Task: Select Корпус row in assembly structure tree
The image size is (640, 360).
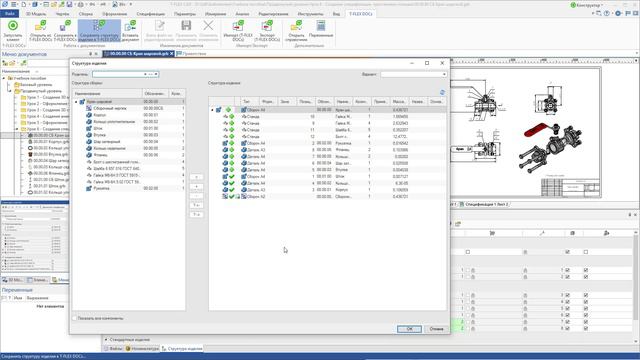Action: (129, 115)
